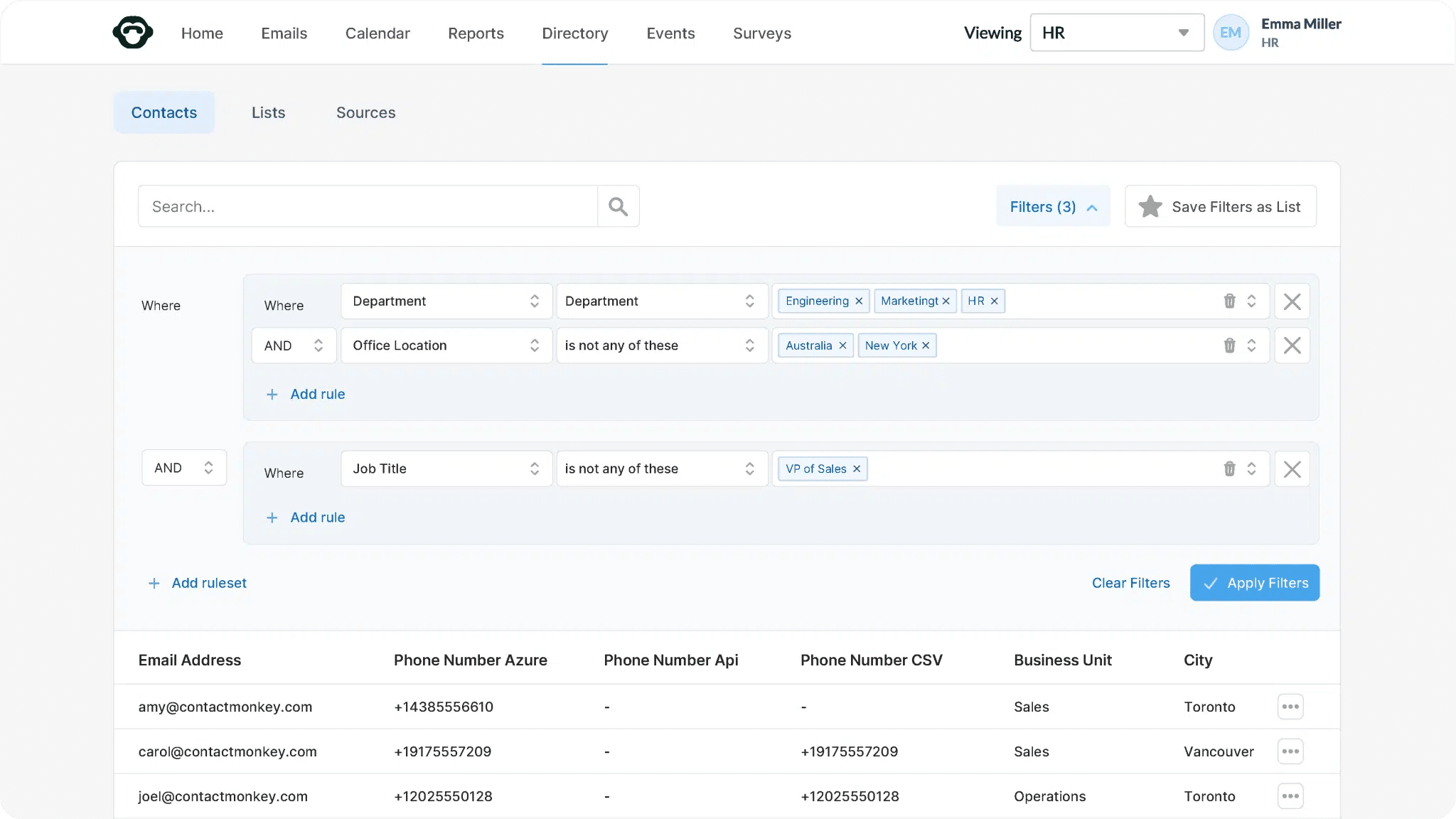Screen dimensions: 1456x819
Task: Collapse the Filters (3) panel
Action: (1053, 207)
